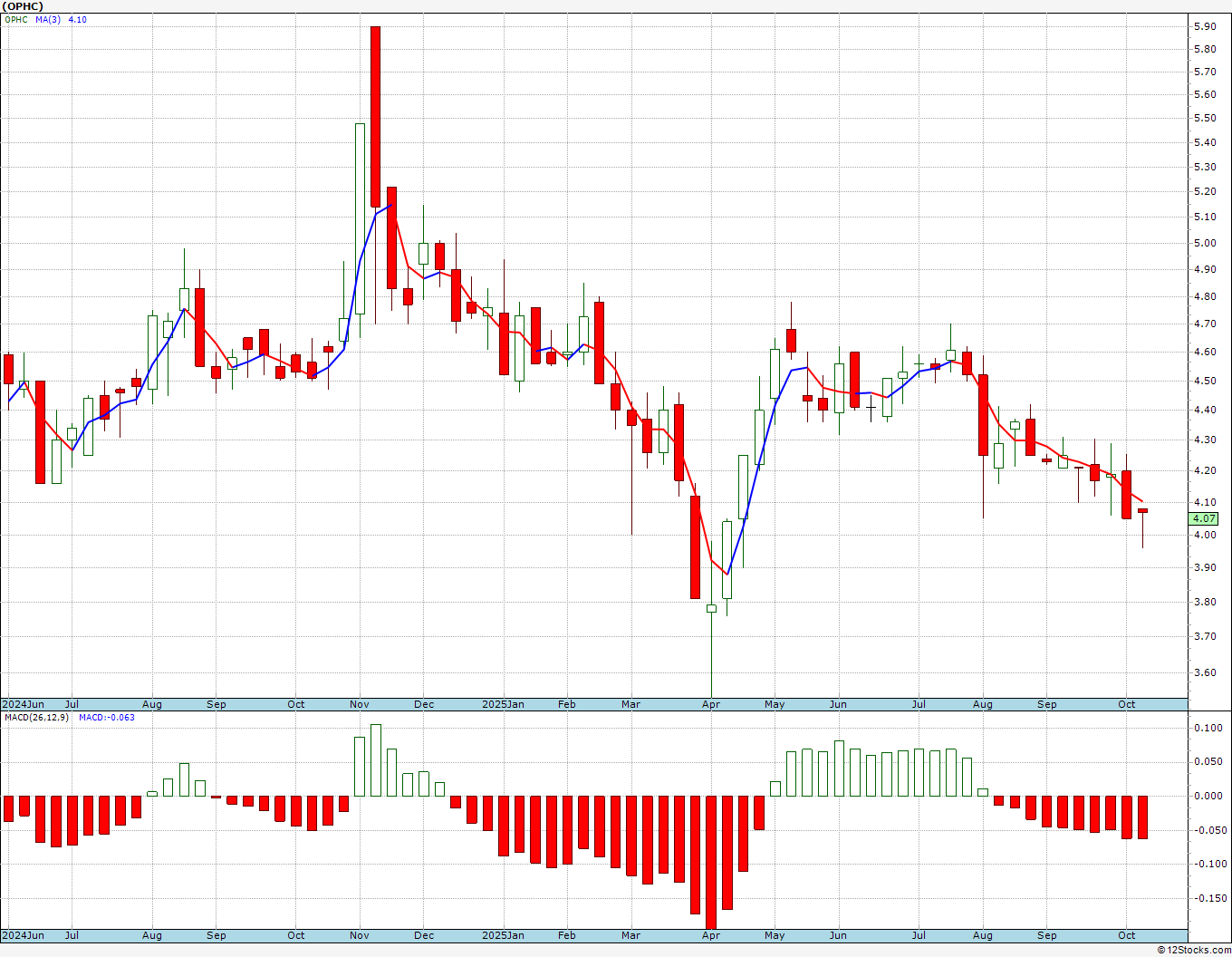Click the 4.50 price axis label
This screenshot has height=957, width=1232.
coord(1205,381)
